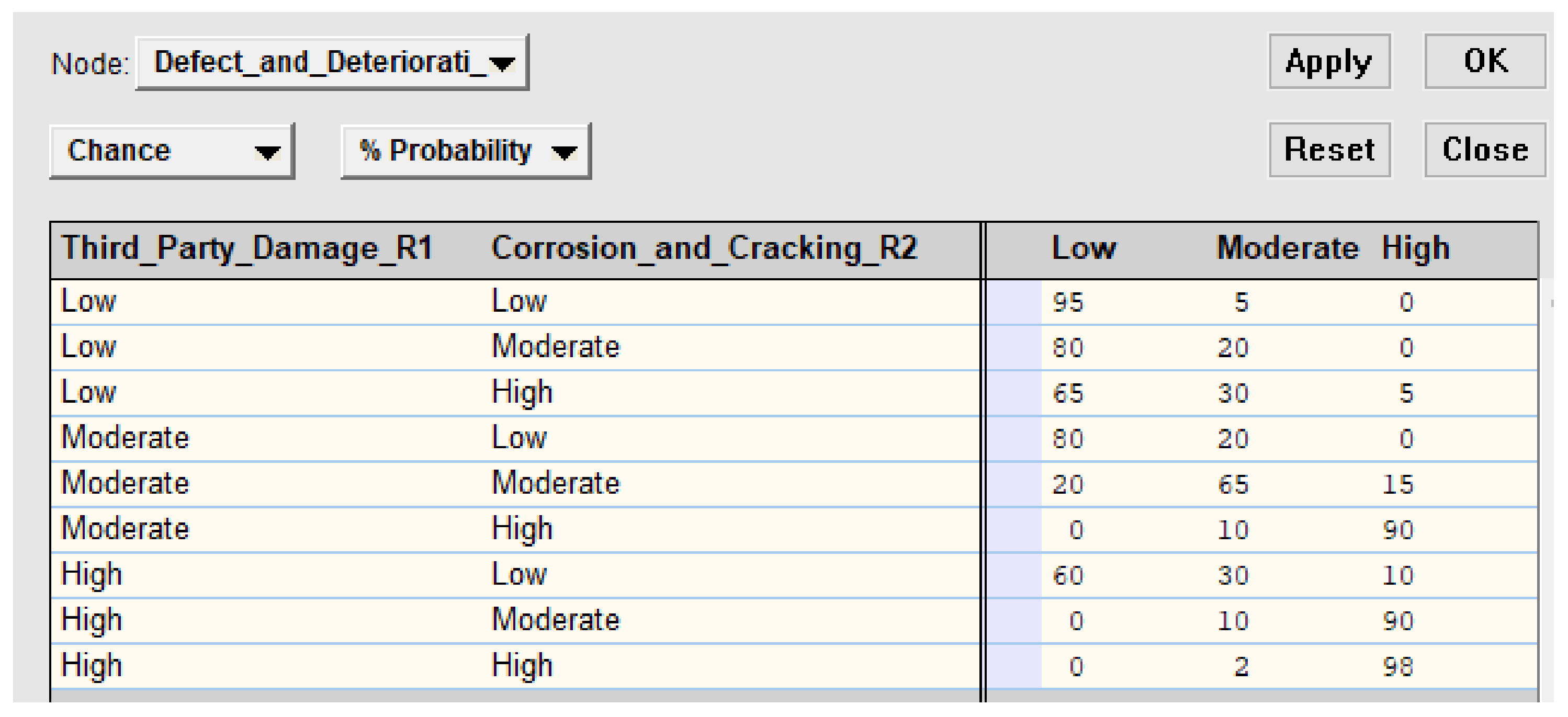The image size is (1568, 717).
Task: Click the Moderate probability cell showing 65
Action: [1233, 484]
